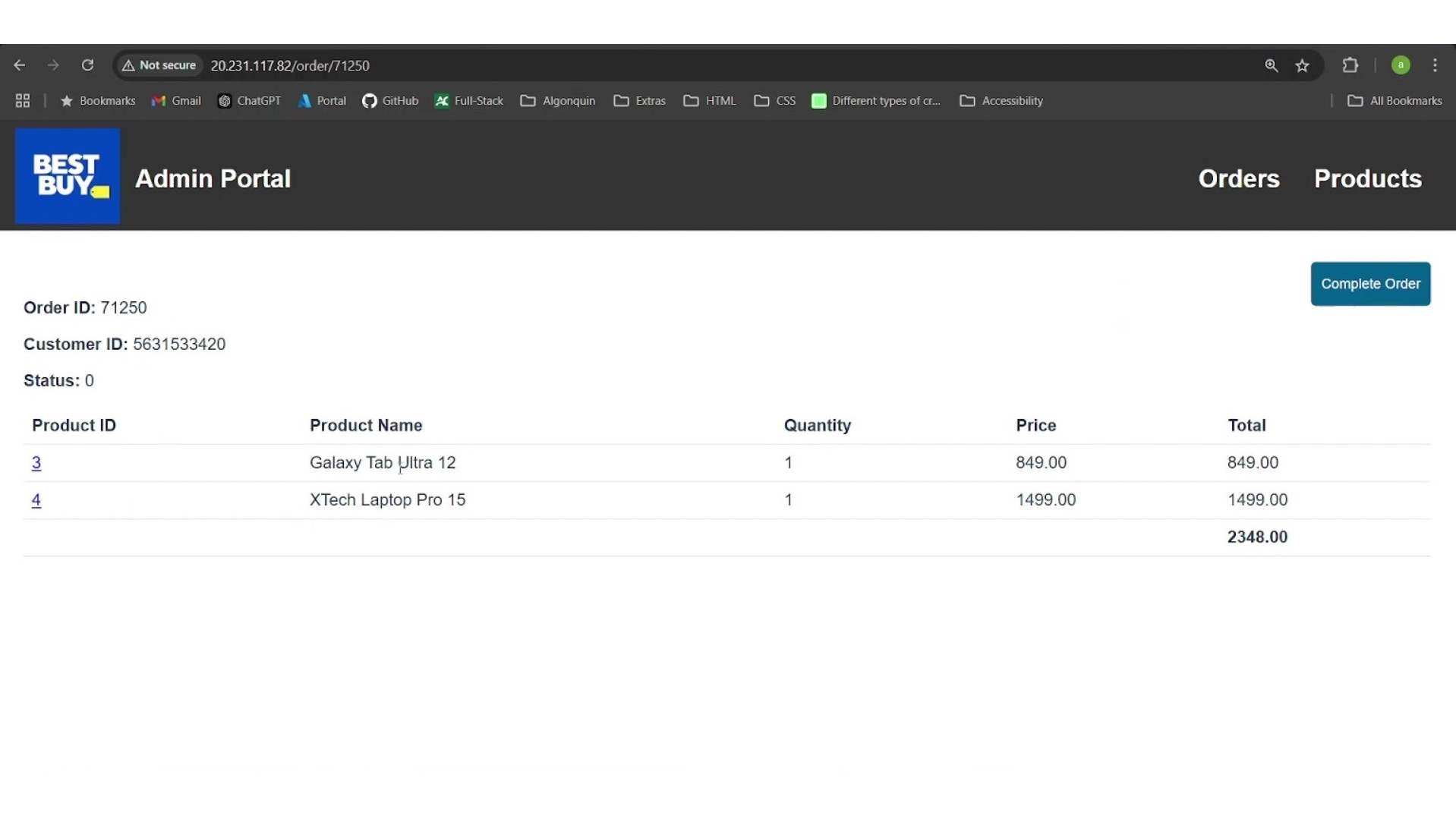This screenshot has width=1456, height=819.
Task: Click the URL address bar
Action: [x=683, y=66]
